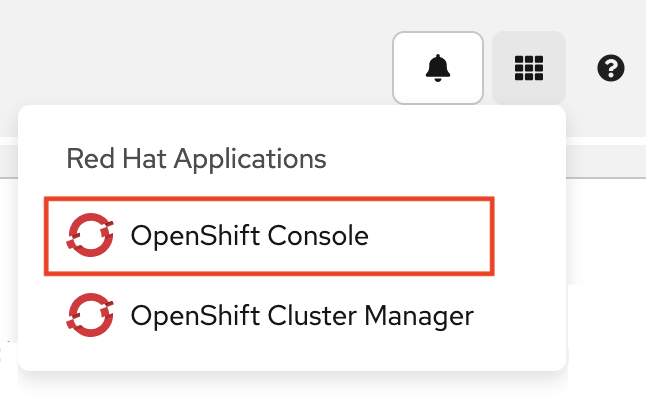Close the application launcher grid menu
Viewport: 646px width, 412px height.
(529, 68)
